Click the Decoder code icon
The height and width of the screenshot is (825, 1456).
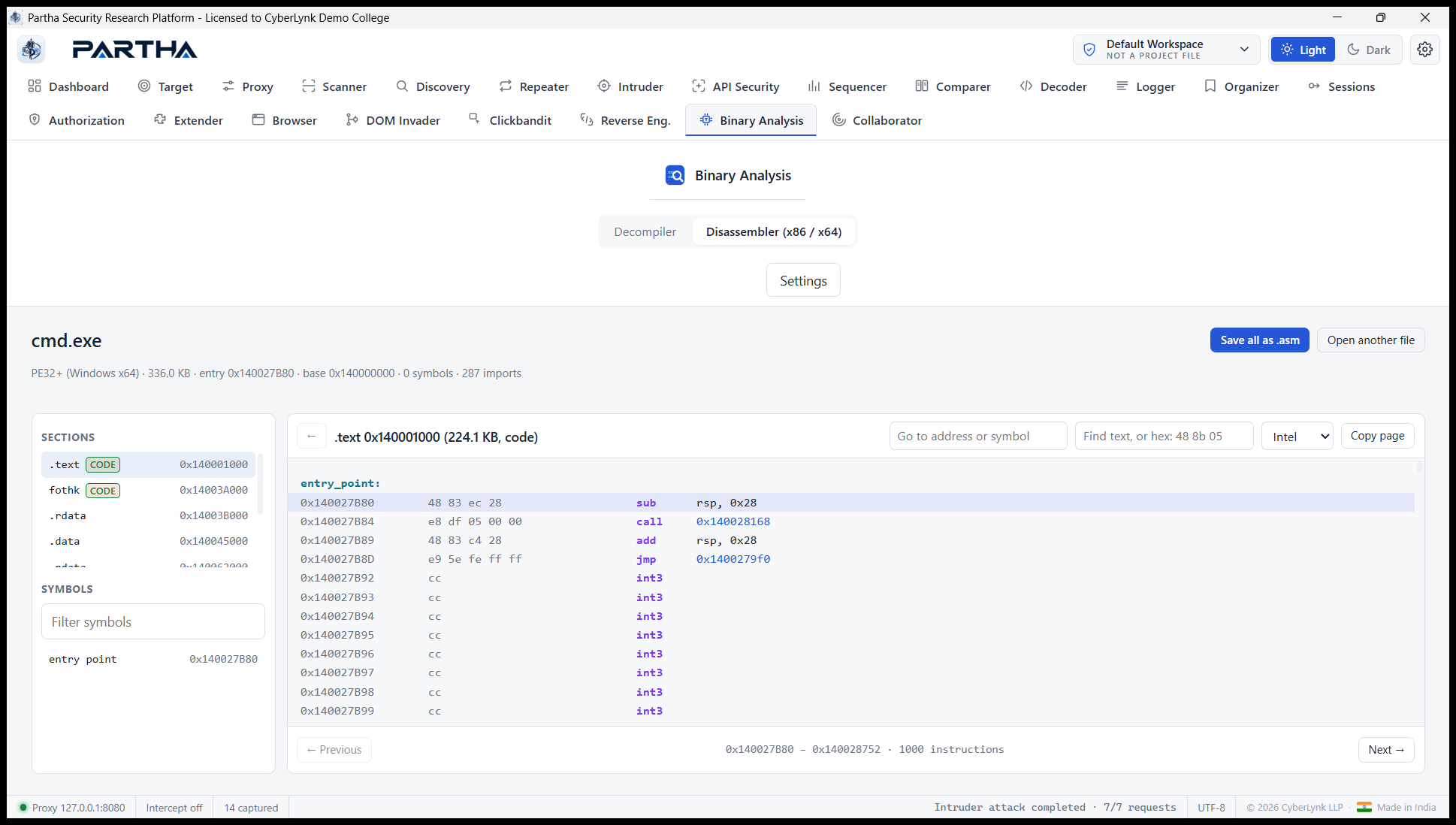[1026, 86]
